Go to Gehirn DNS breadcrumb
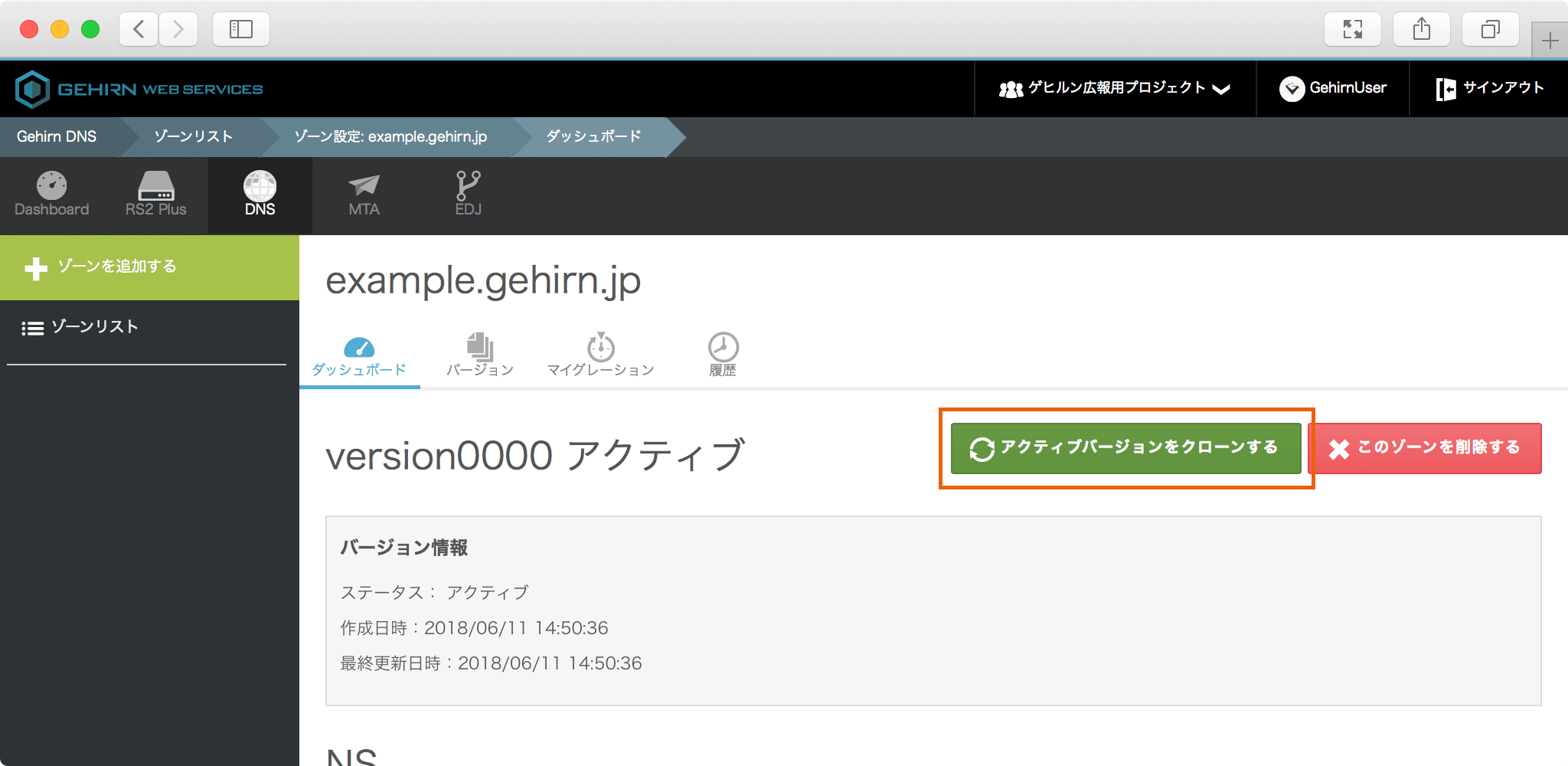This screenshot has width=1568, height=766. 57,137
